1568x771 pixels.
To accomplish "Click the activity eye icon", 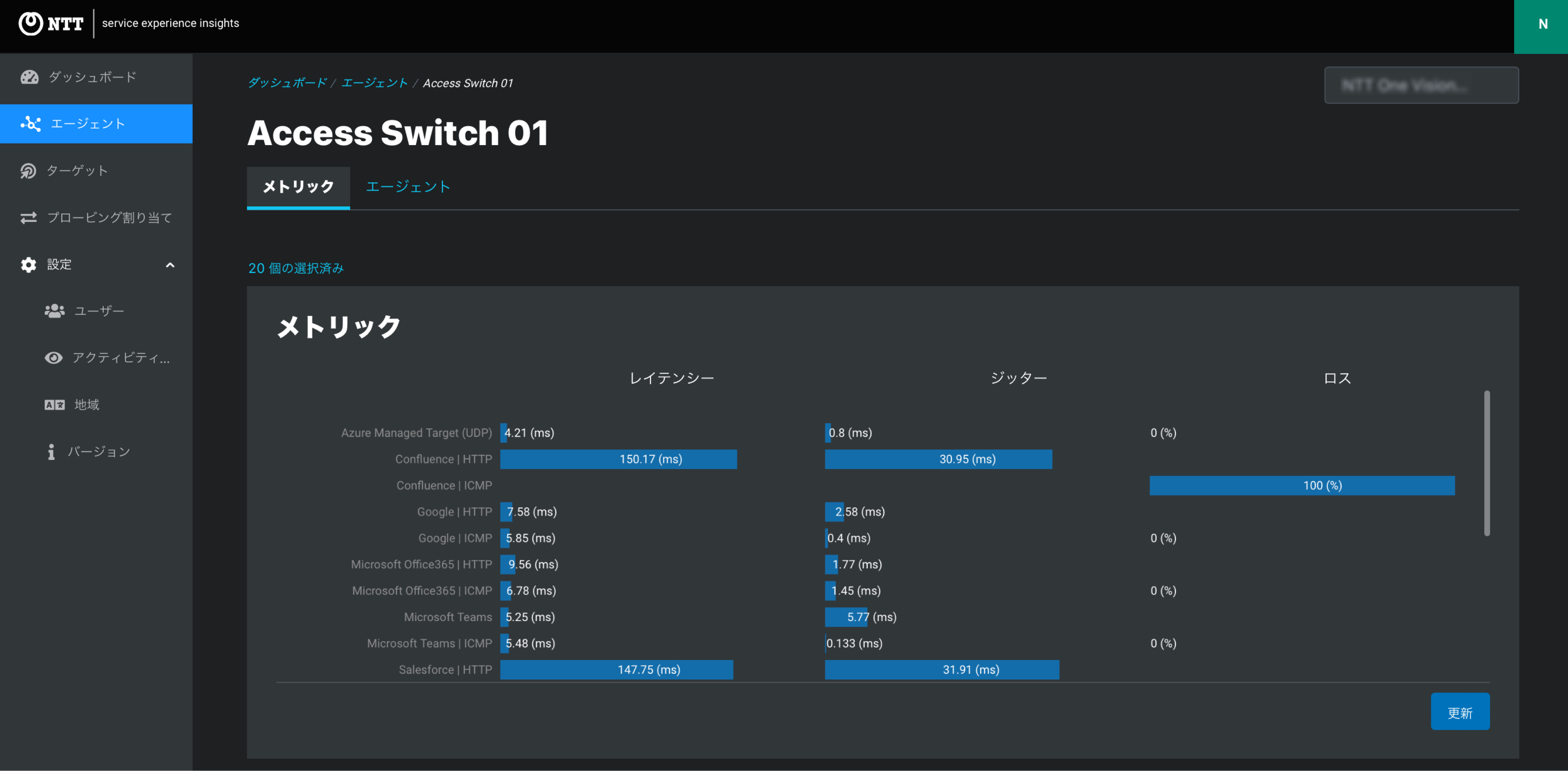I will point(53,358).
